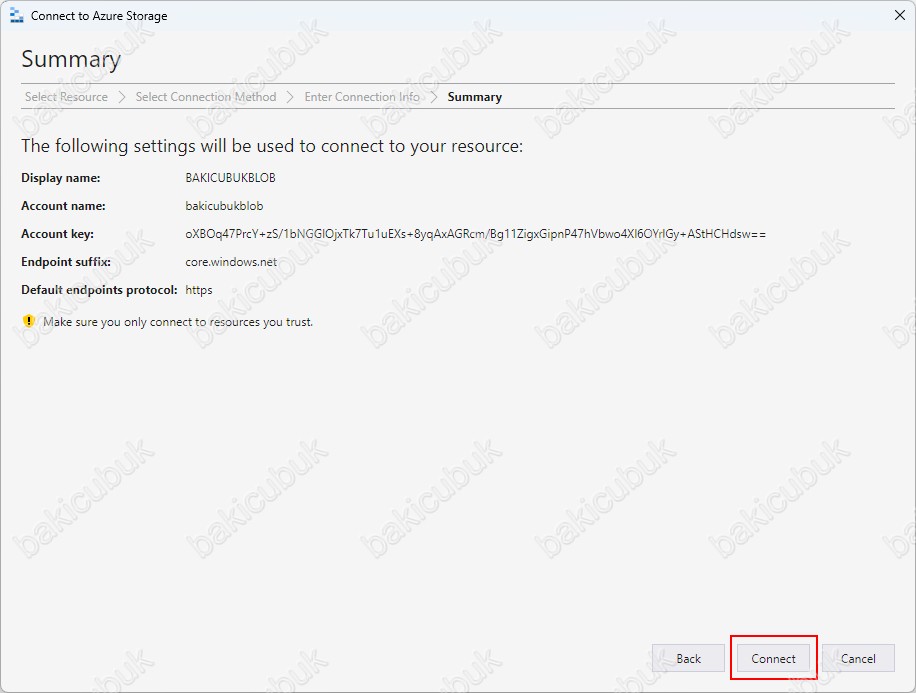Click the Account key label
Image resolution: width=916 pixels, height=693 pixels.
tap(57, 234)
